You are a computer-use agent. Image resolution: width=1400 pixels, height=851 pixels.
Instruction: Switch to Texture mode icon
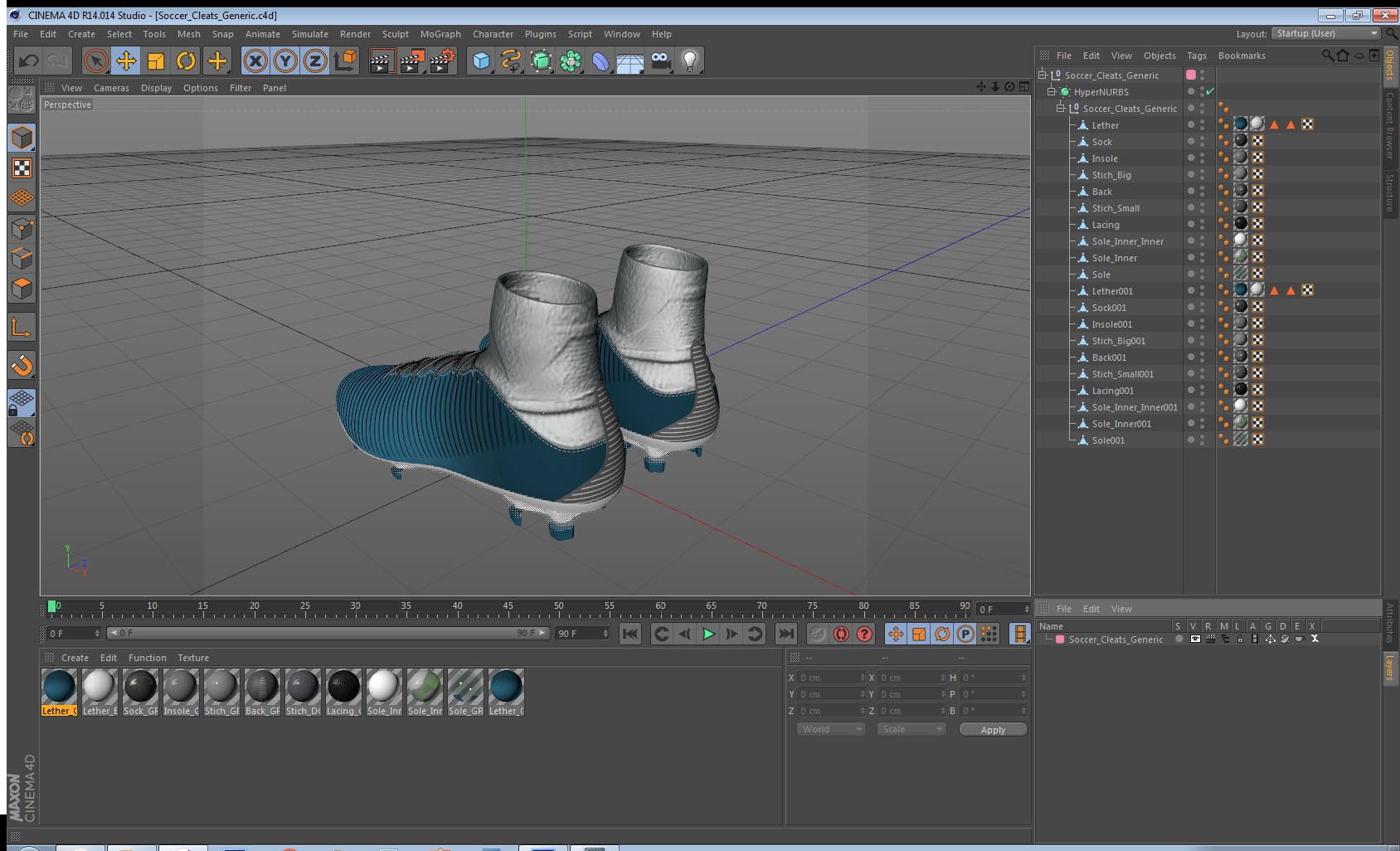tap(22, 168)
